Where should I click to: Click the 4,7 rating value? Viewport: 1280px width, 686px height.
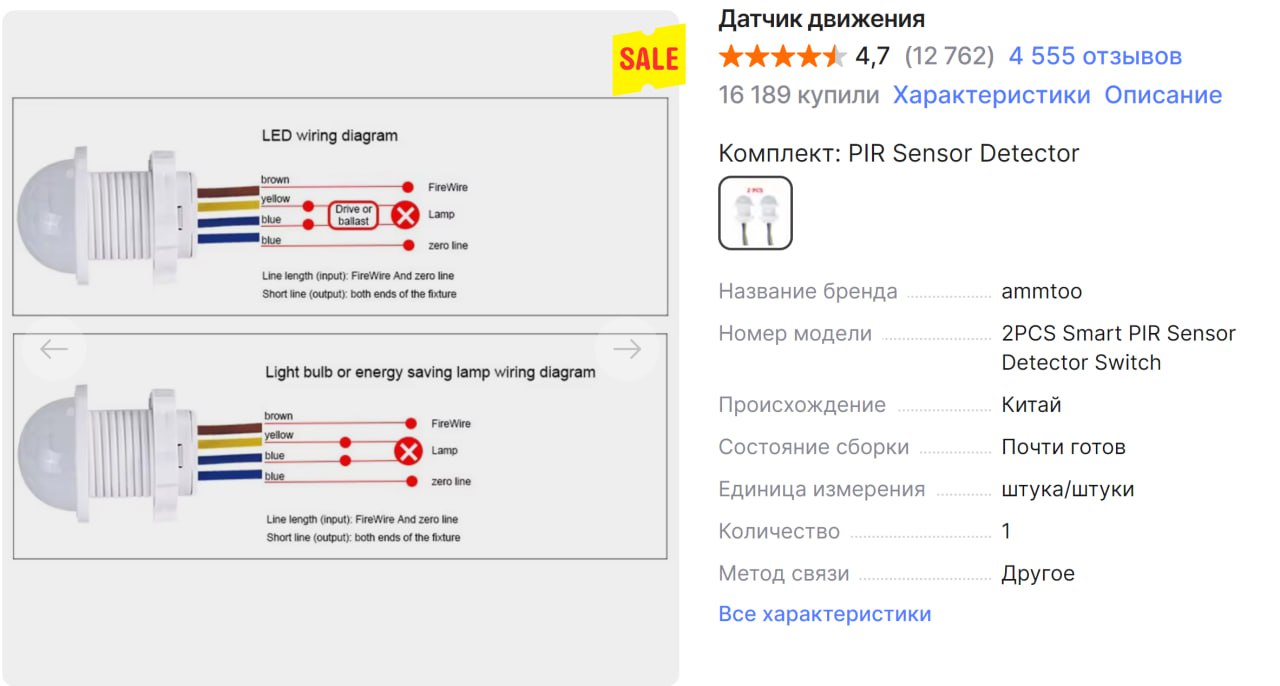pos(872,56)
